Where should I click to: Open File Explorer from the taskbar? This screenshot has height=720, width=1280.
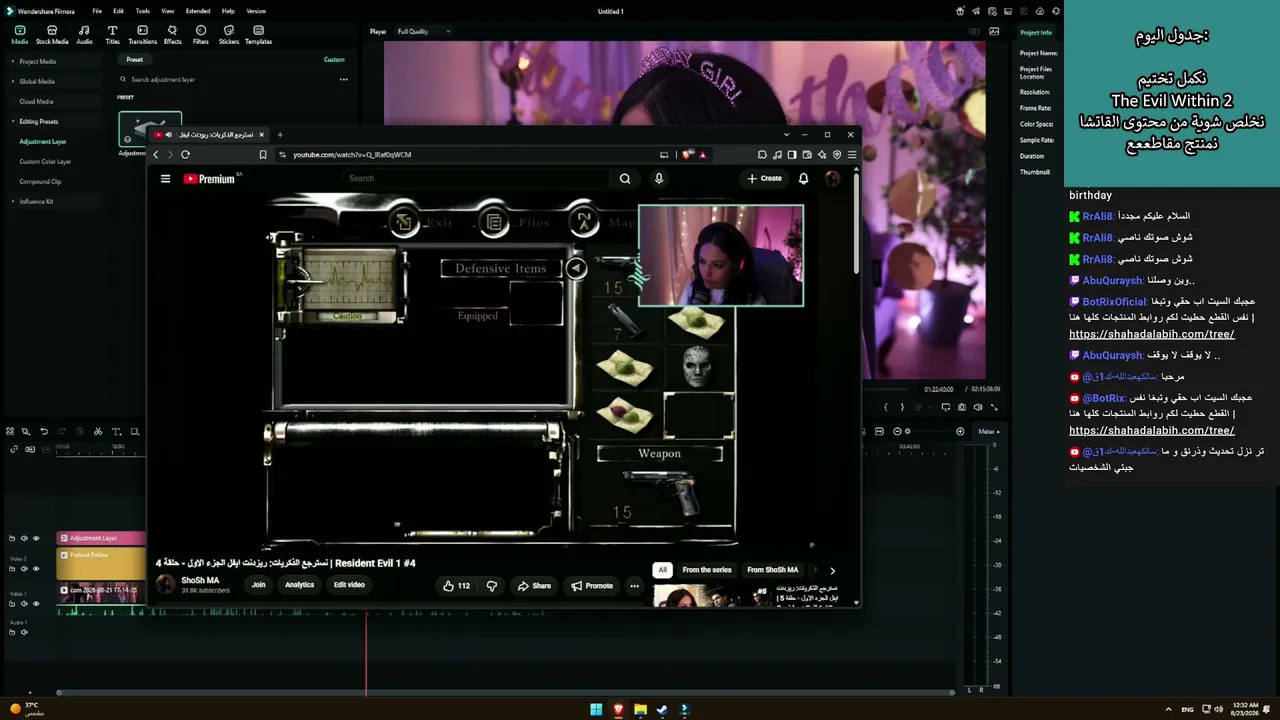pyautogui.click(x=640, y=710)
